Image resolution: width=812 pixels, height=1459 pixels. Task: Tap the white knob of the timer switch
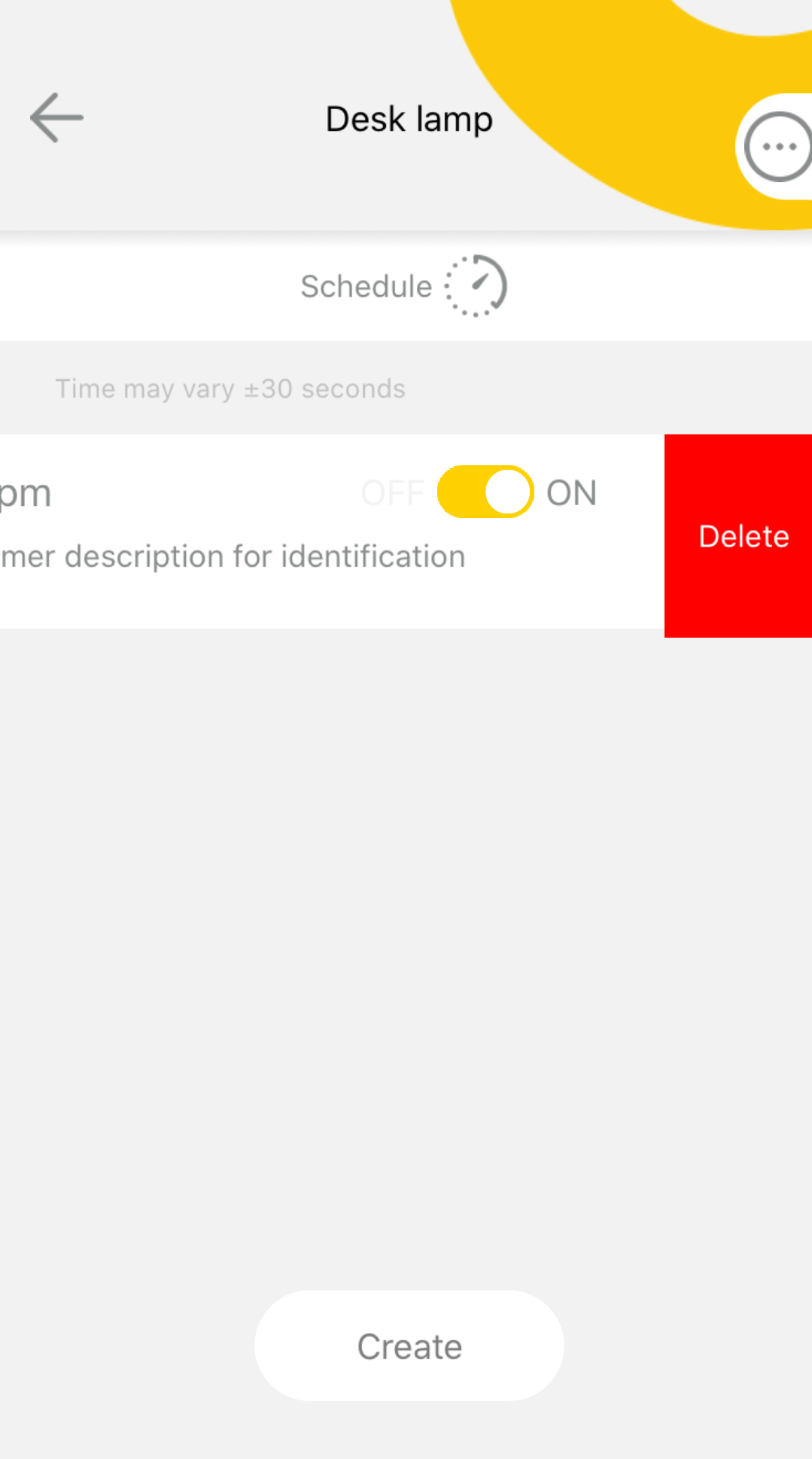(x=508, y=492)
